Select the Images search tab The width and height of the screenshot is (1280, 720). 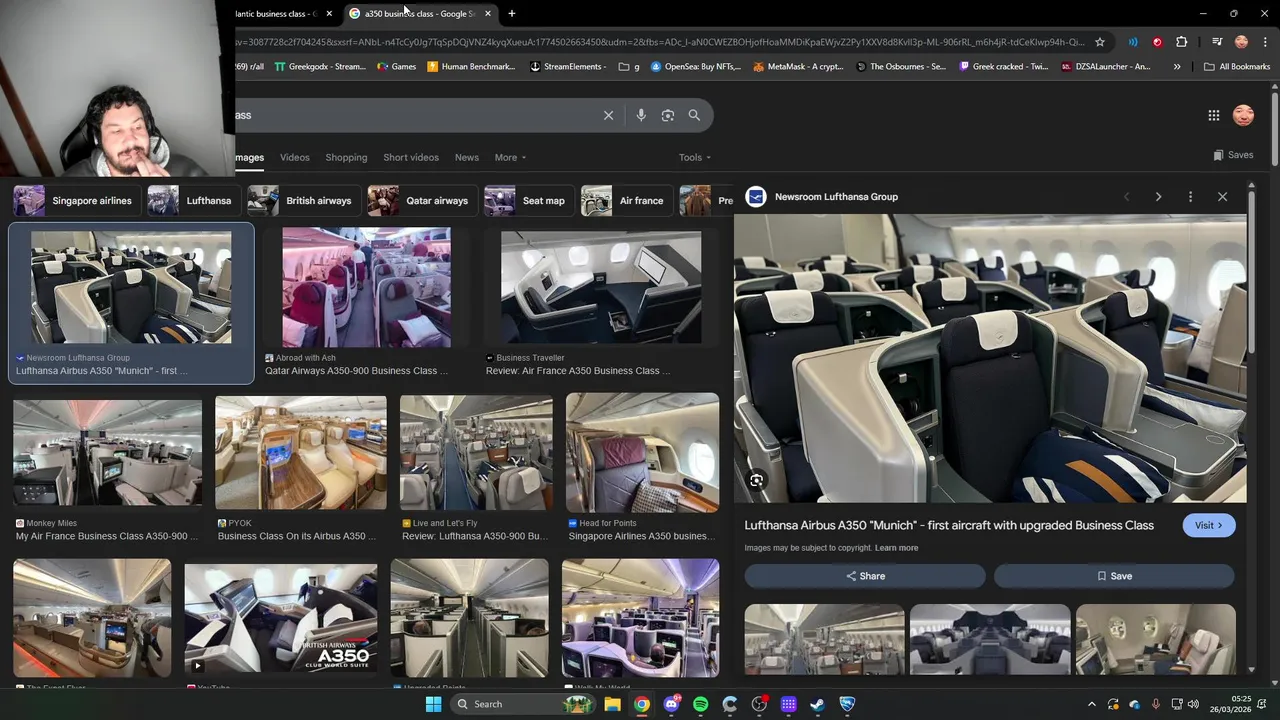[x=249, y=157]
